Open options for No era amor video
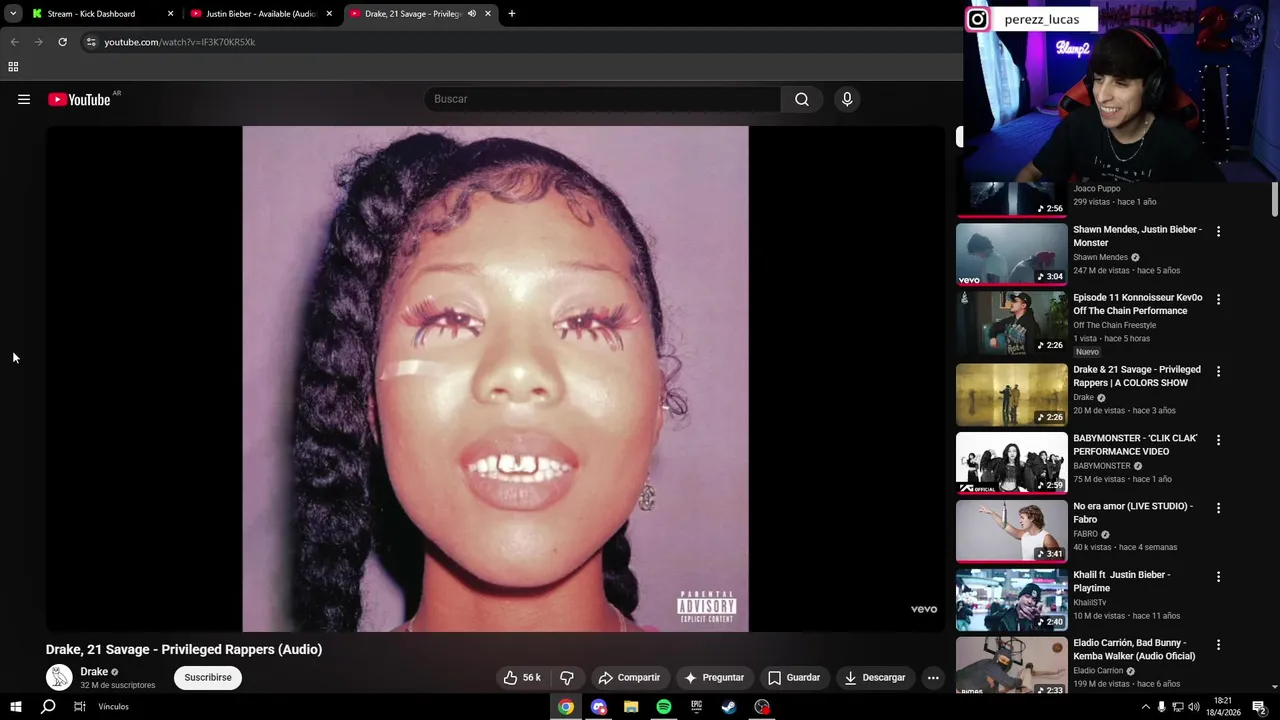This screenshot has height=720, width=1280. click(1218, 508)
